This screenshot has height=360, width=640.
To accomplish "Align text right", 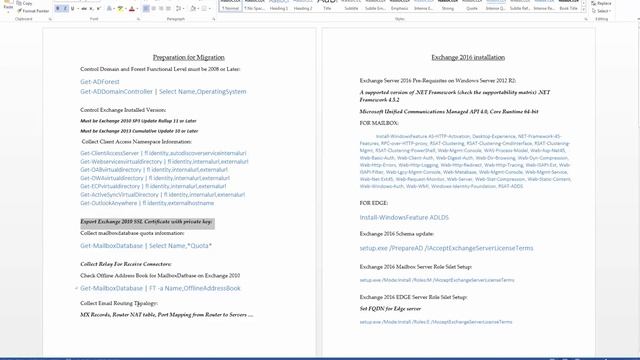I will click(161, 9).
